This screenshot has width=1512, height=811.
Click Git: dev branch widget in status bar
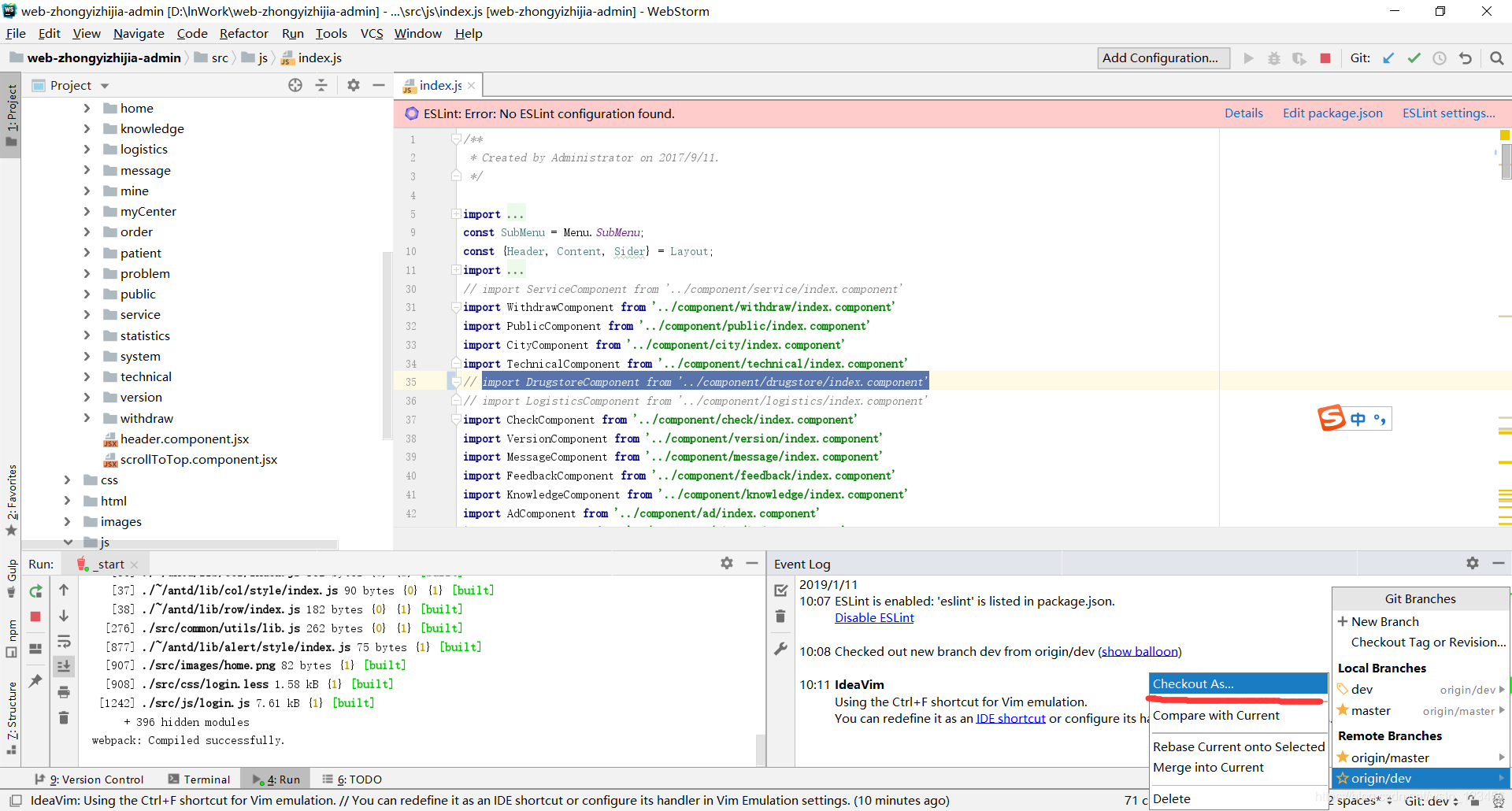tap(1432, 801)
